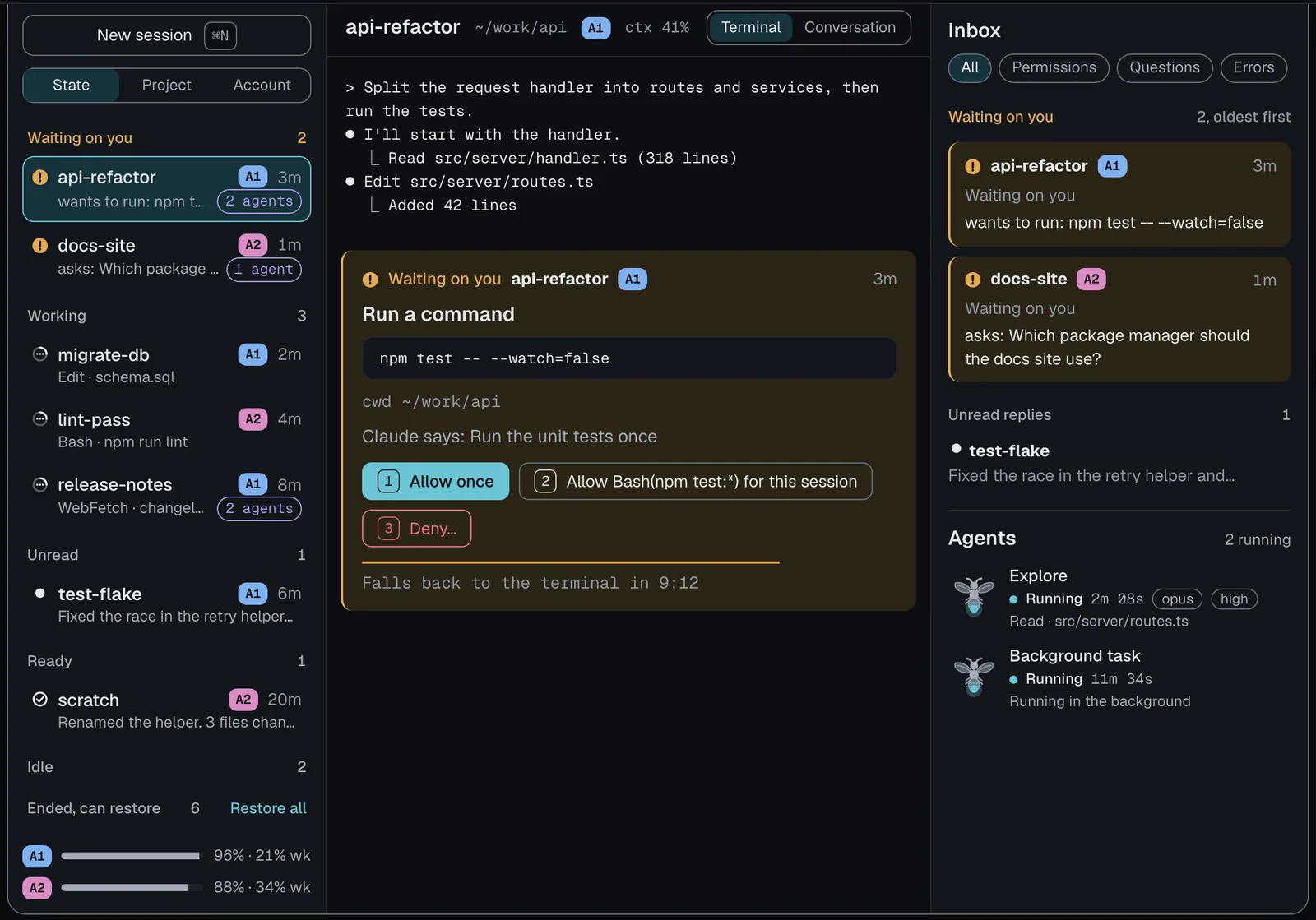Image resolution: width=1316 pixels, height=920 pixels.
Task: Click the A2 usage progress bar
Action: click(130, 888)
